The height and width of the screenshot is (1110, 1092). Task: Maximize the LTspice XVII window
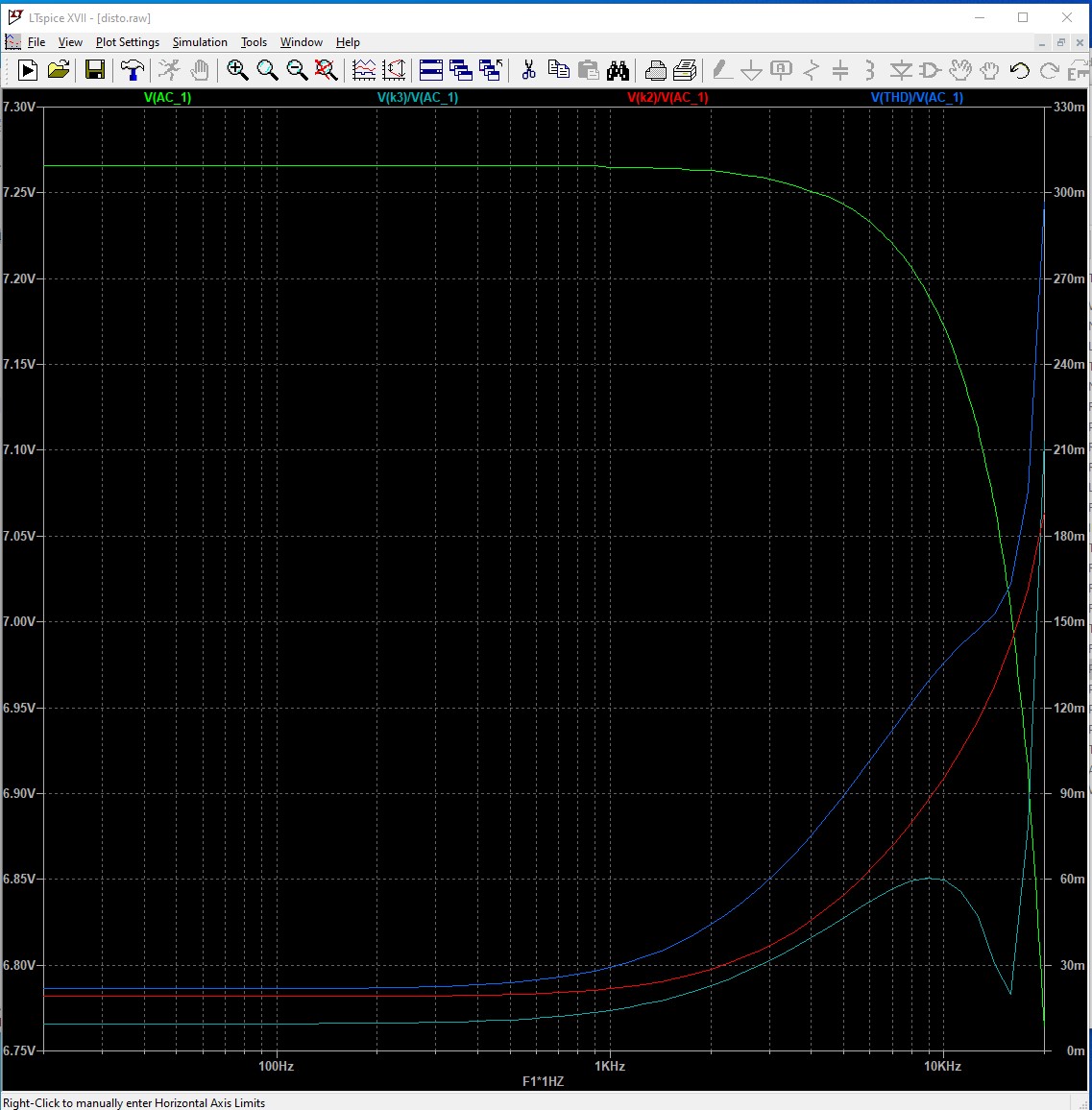click(x=1023, y=17)
